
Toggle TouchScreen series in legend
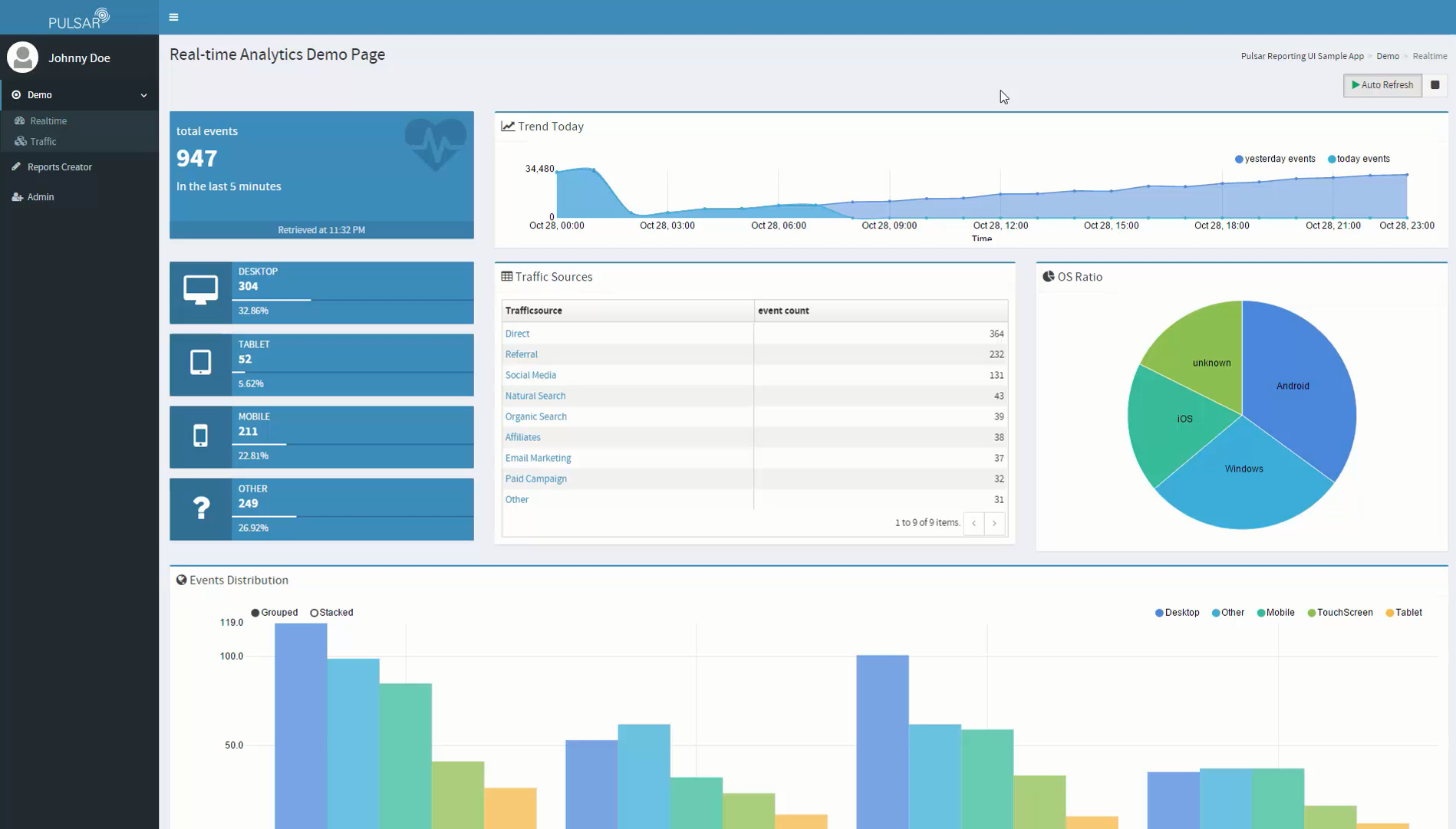pos(1340,613)
